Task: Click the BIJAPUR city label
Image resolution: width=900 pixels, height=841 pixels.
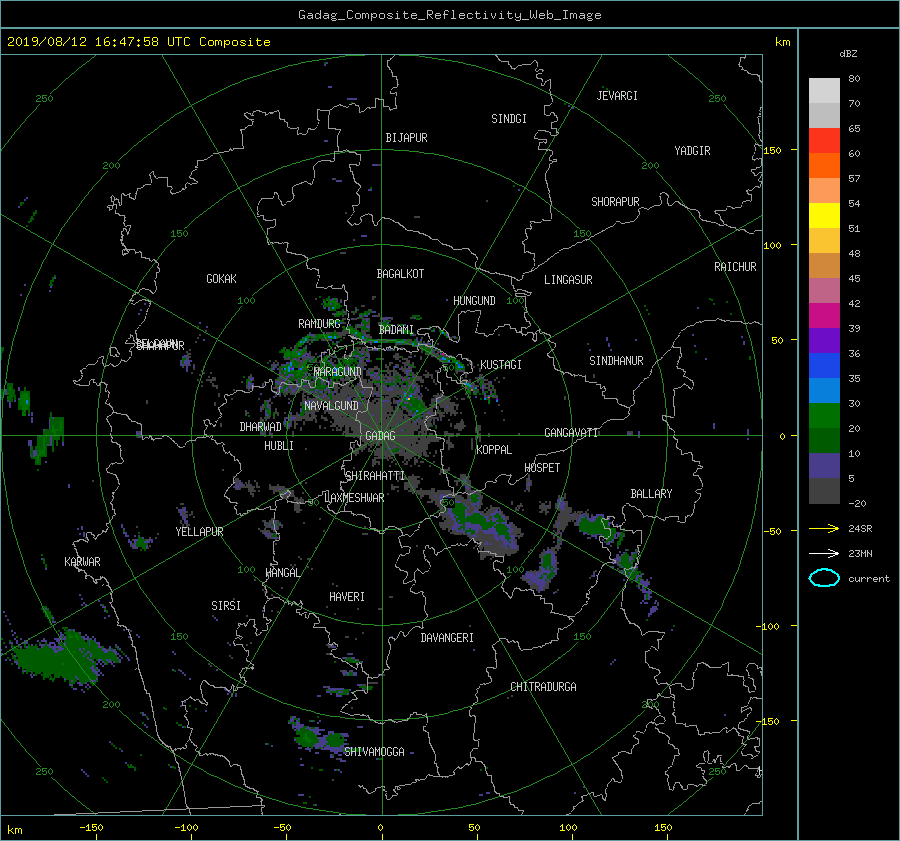Action: coord(406,138)
